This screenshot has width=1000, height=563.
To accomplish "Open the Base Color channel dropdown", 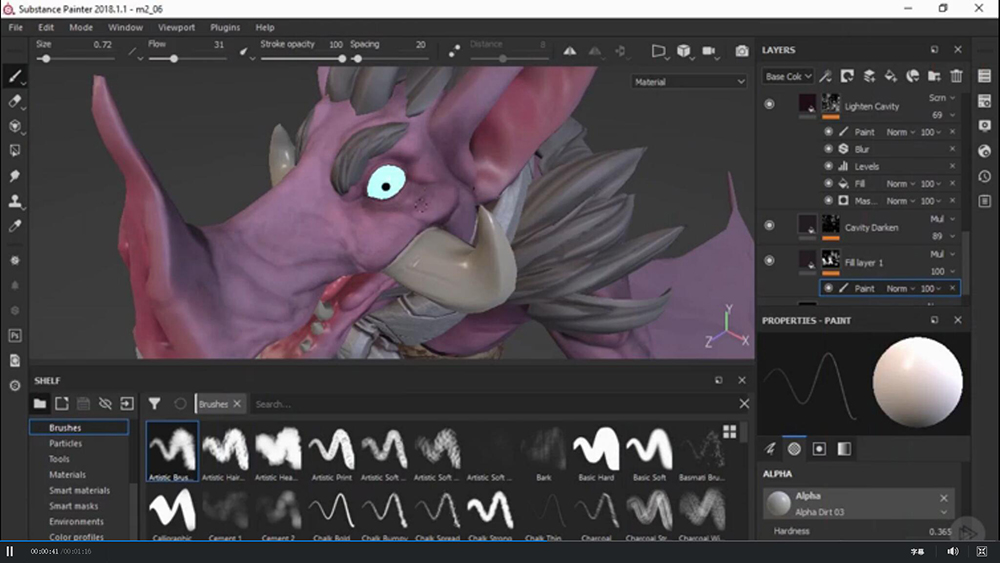I will pyautogui.click(x=788, y=77).
